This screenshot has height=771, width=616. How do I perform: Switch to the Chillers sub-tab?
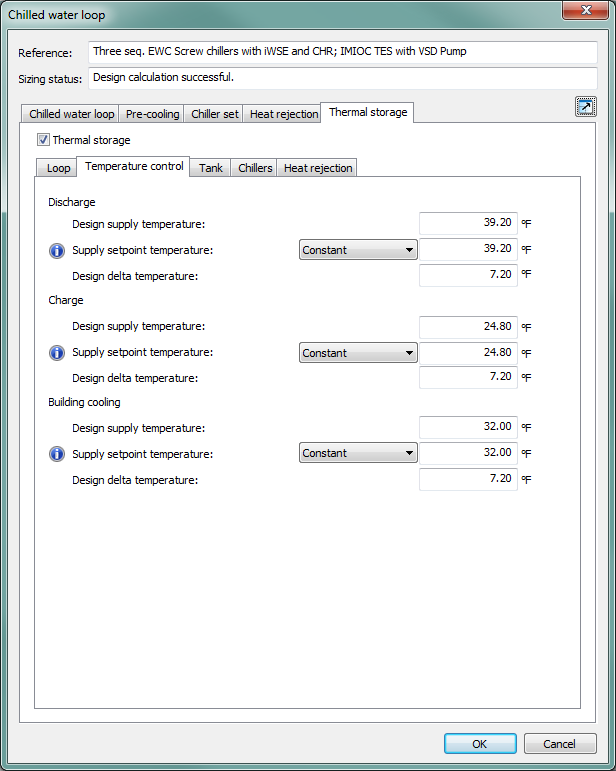[255, 168]
